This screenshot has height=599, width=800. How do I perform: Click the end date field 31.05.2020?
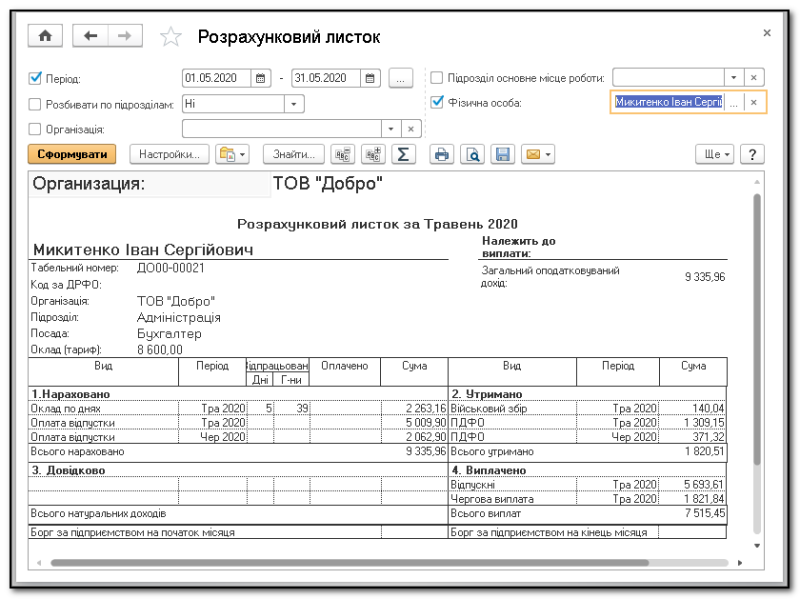(x=327, y=78)
